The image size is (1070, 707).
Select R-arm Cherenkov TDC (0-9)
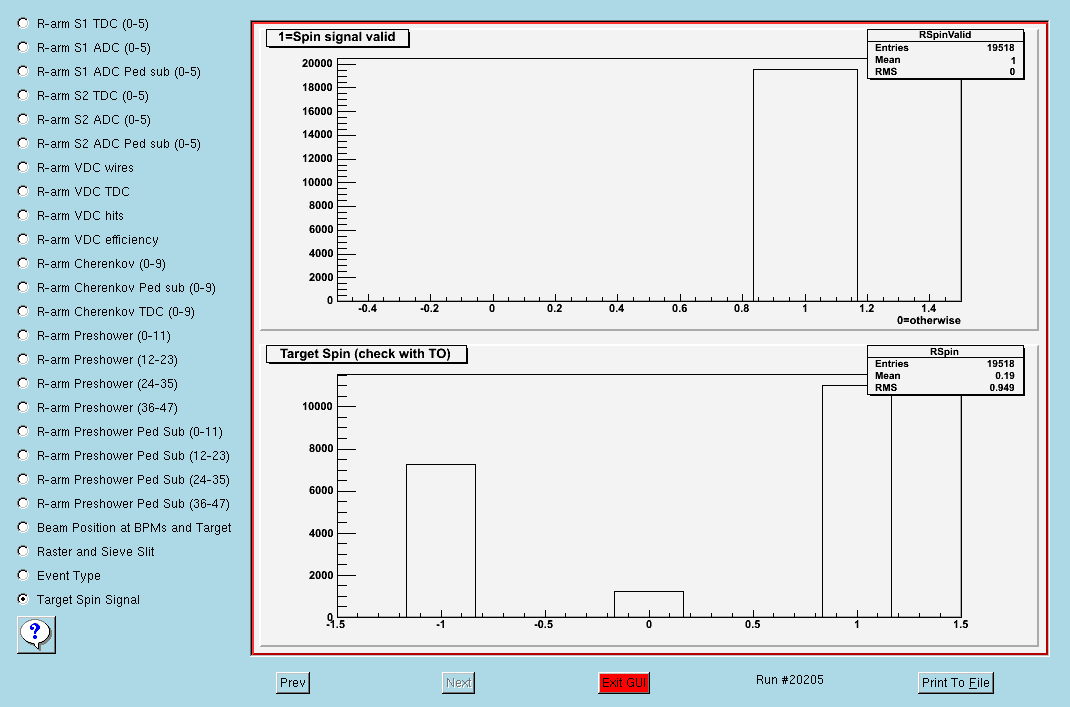click(23, 311)
